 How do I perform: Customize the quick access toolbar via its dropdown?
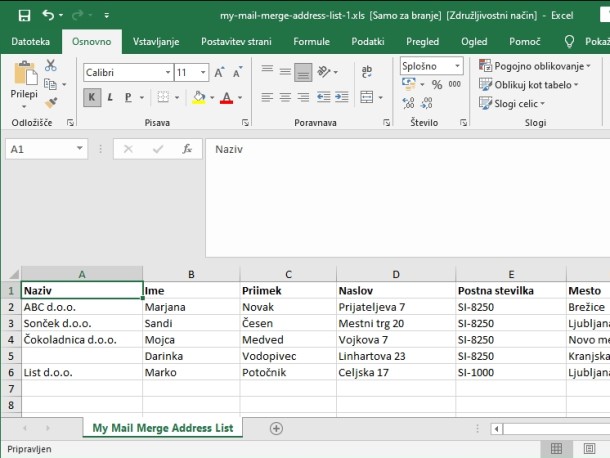coord(107,16)
